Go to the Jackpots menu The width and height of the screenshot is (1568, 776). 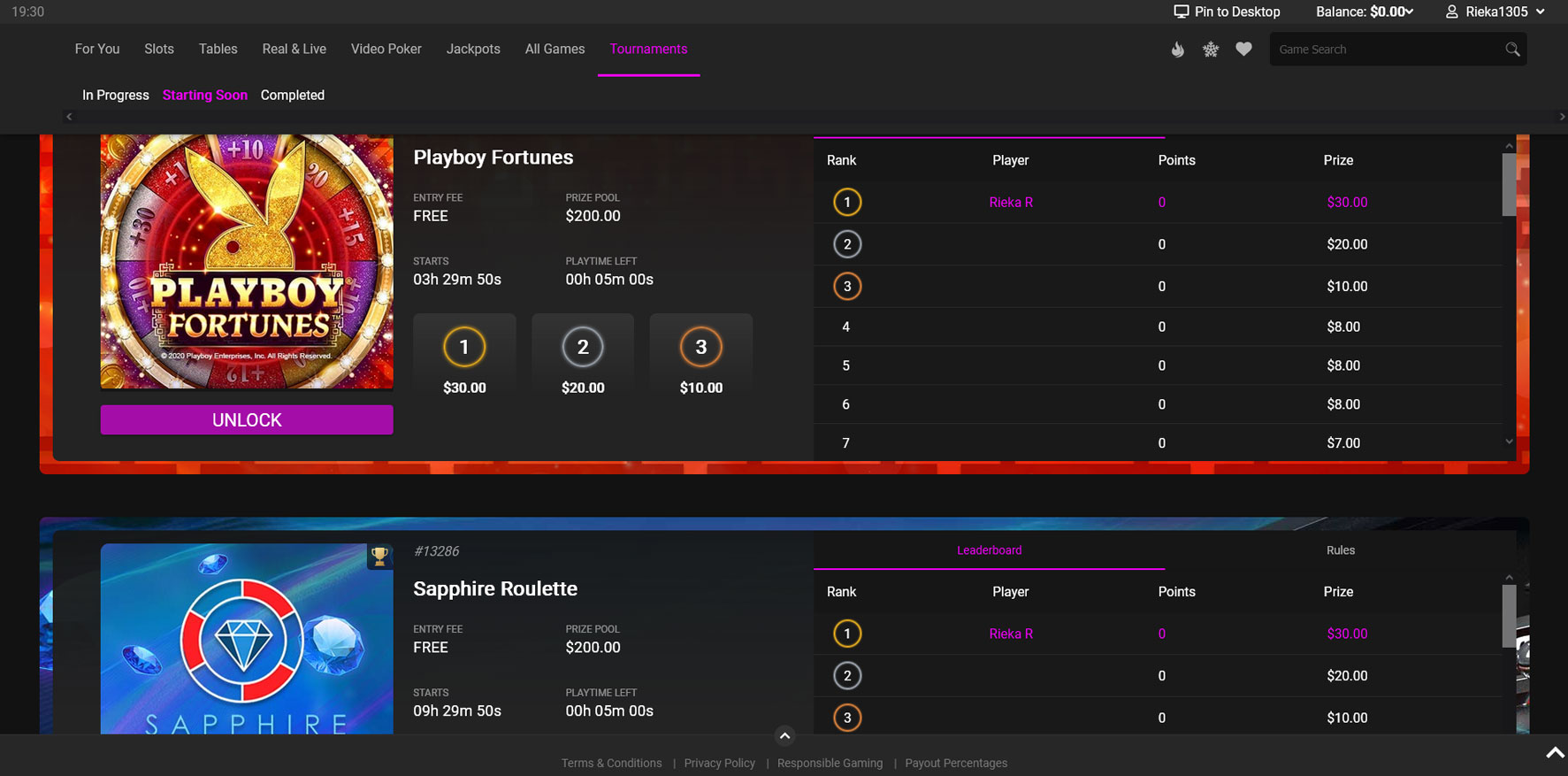473,50
